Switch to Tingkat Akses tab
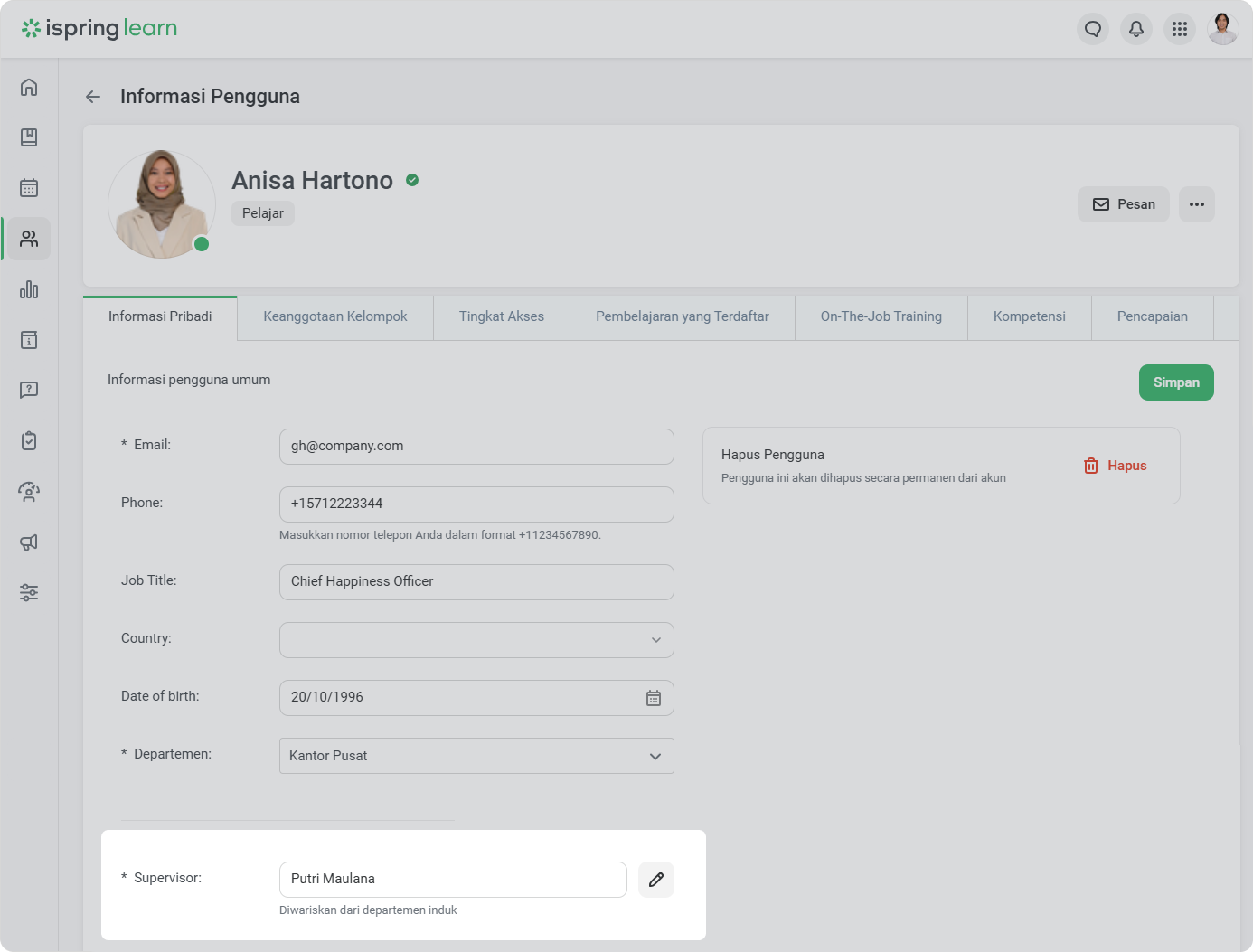This screenshot has width=1253, height=952. tap(502, 316)
